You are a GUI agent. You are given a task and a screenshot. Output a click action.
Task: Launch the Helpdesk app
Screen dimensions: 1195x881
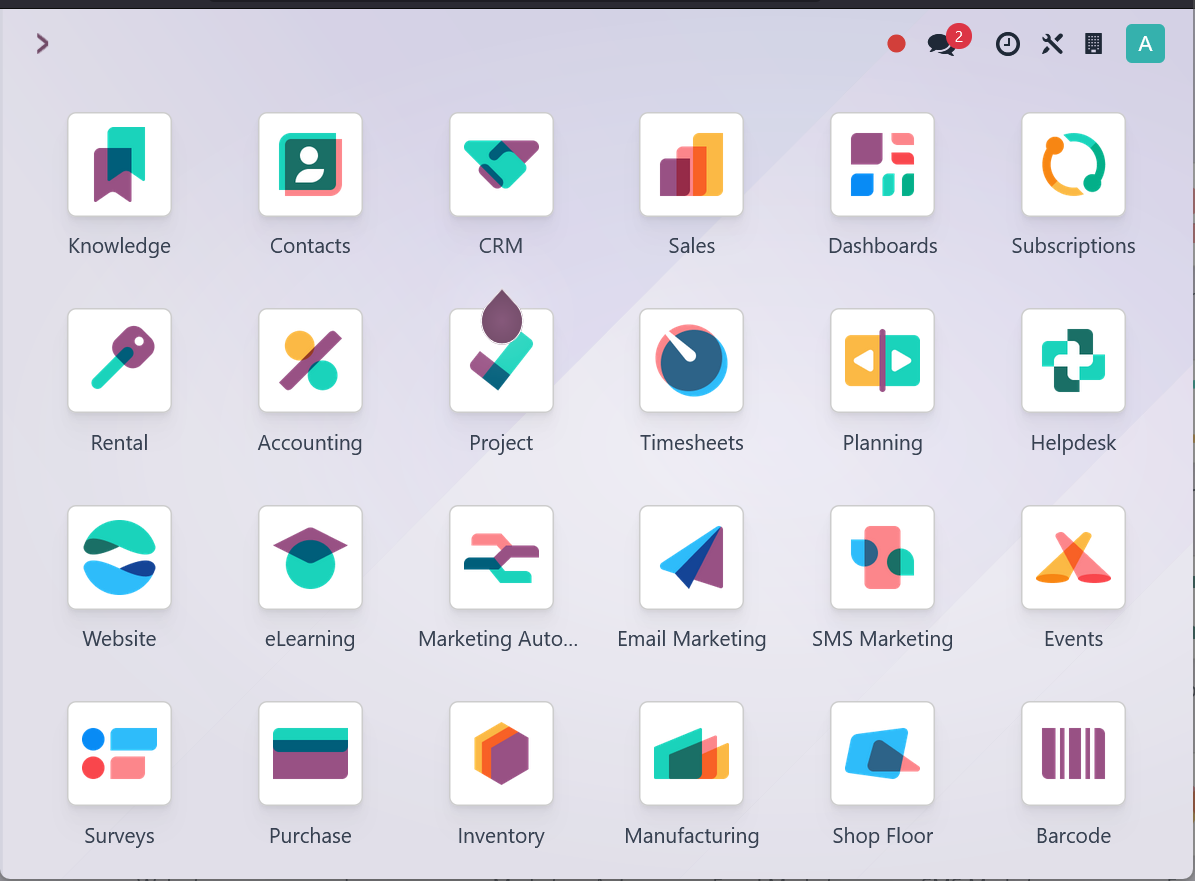click(1073, 361)
